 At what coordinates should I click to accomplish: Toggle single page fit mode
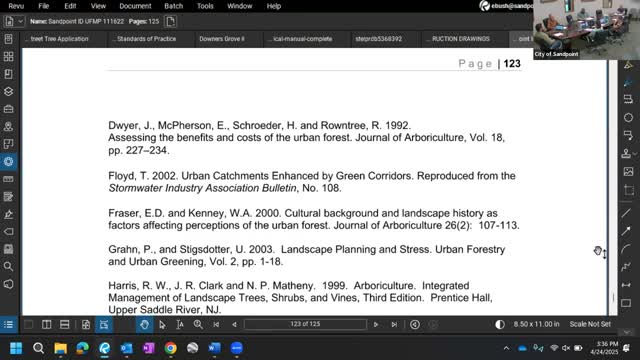tap(86, 324)
